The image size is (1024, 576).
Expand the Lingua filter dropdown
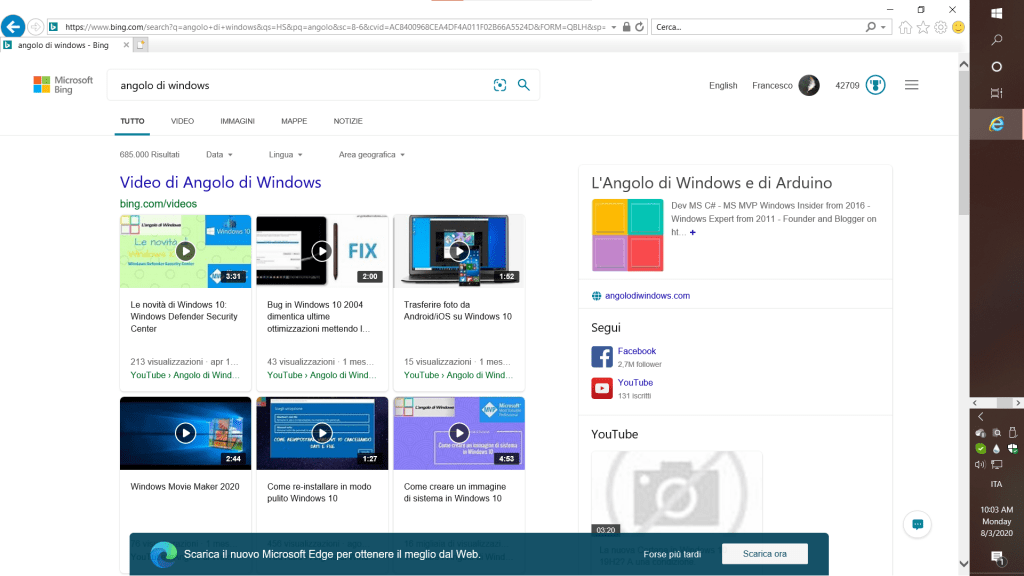[285, 155]
